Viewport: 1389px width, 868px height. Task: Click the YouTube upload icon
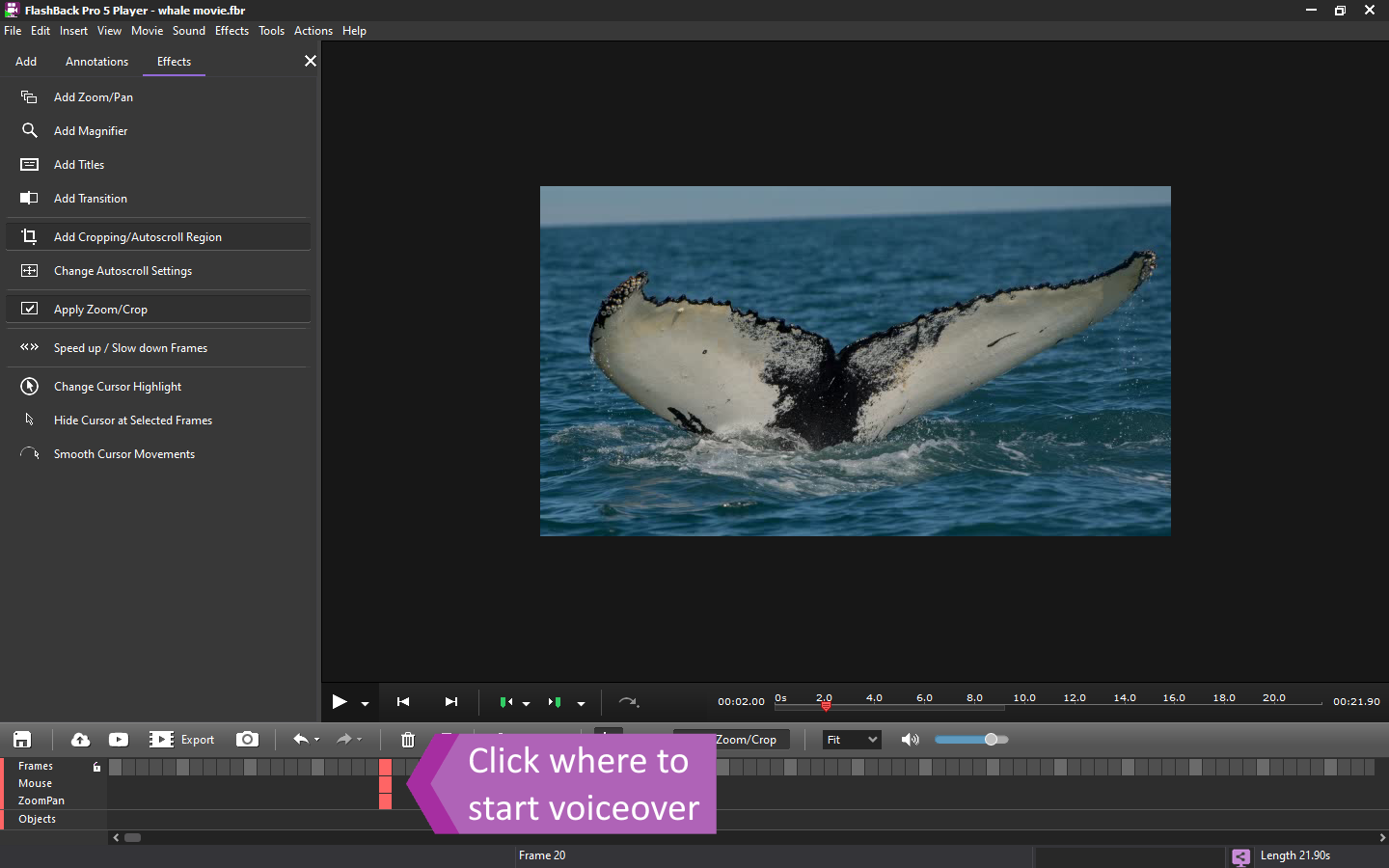(119, 740)
